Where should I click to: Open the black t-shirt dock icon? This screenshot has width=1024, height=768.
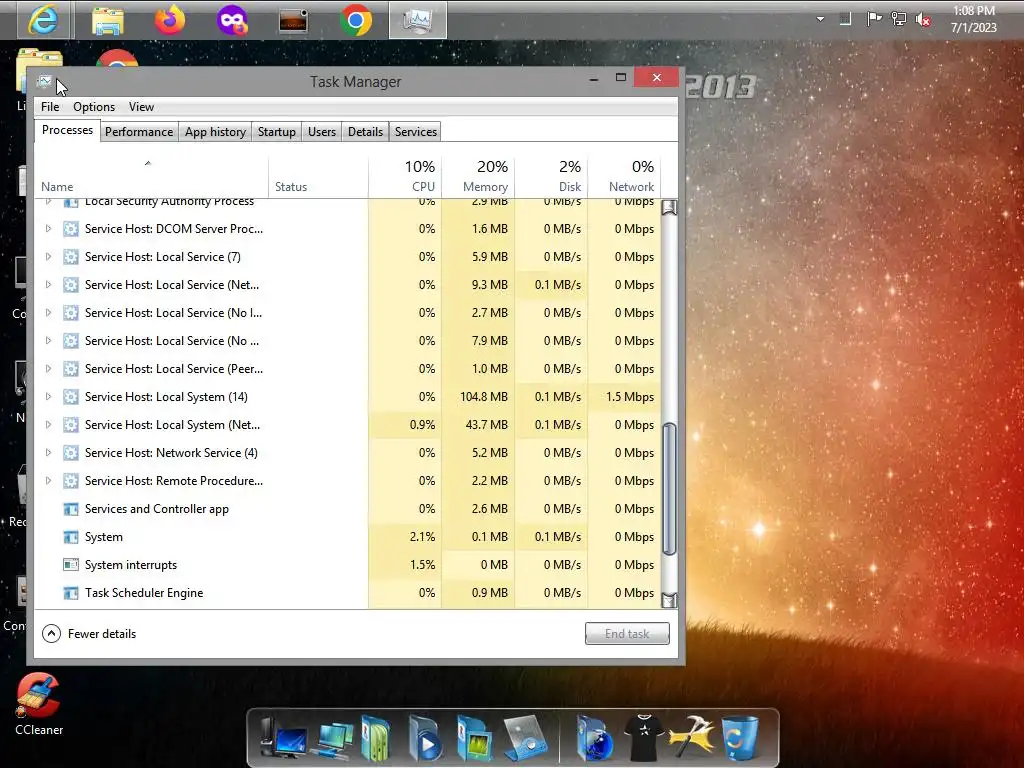(x=644, y=738)
